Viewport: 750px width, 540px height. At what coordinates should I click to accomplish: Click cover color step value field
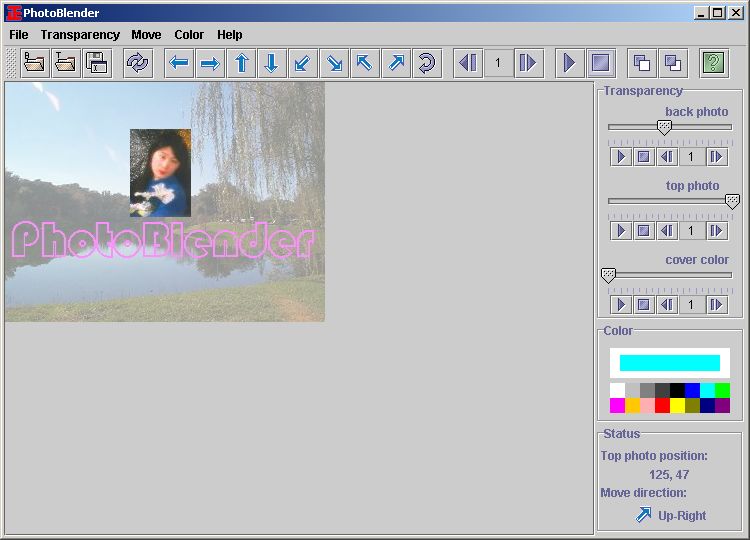[x=691, y=305]
